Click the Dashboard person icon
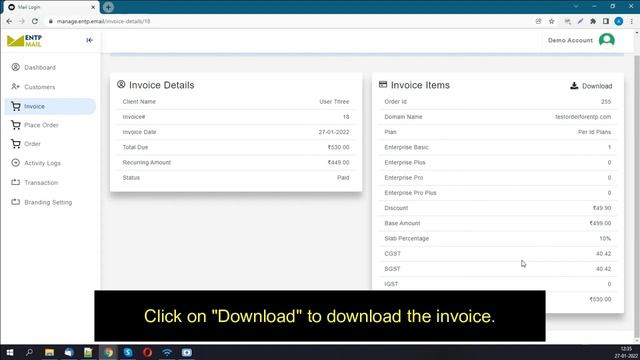 [16, 67]
